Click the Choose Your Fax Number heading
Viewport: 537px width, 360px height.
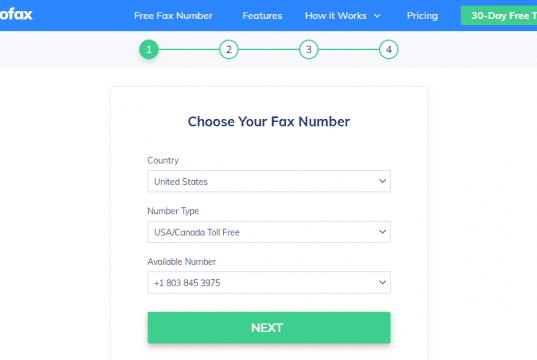(x=269, y=122)
